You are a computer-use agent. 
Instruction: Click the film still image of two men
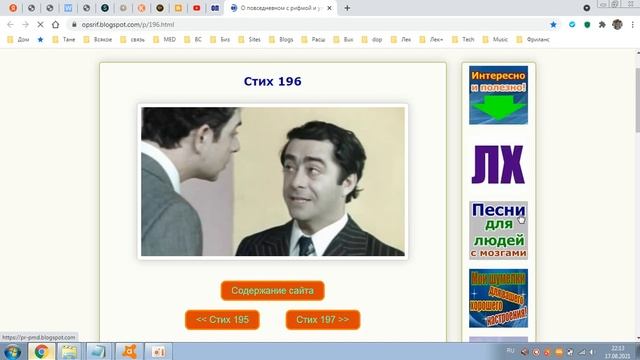coord(273,182)
